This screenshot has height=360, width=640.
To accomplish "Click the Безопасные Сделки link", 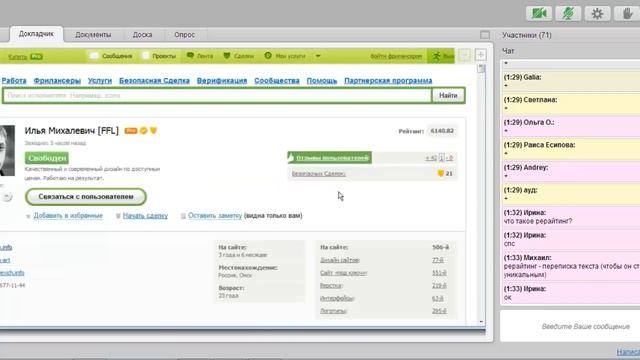I will click(318, 173).
